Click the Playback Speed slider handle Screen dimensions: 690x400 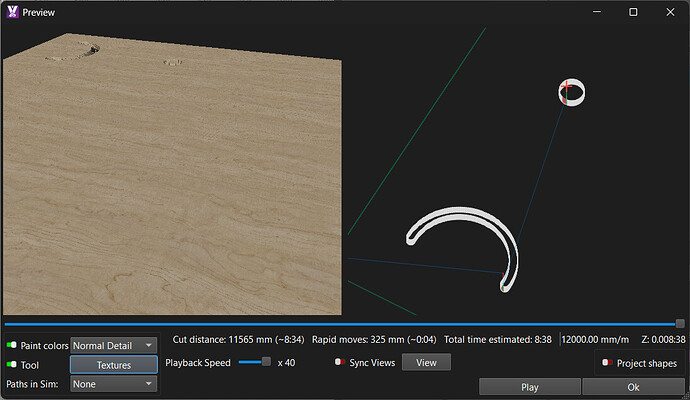tap(266, 362)
